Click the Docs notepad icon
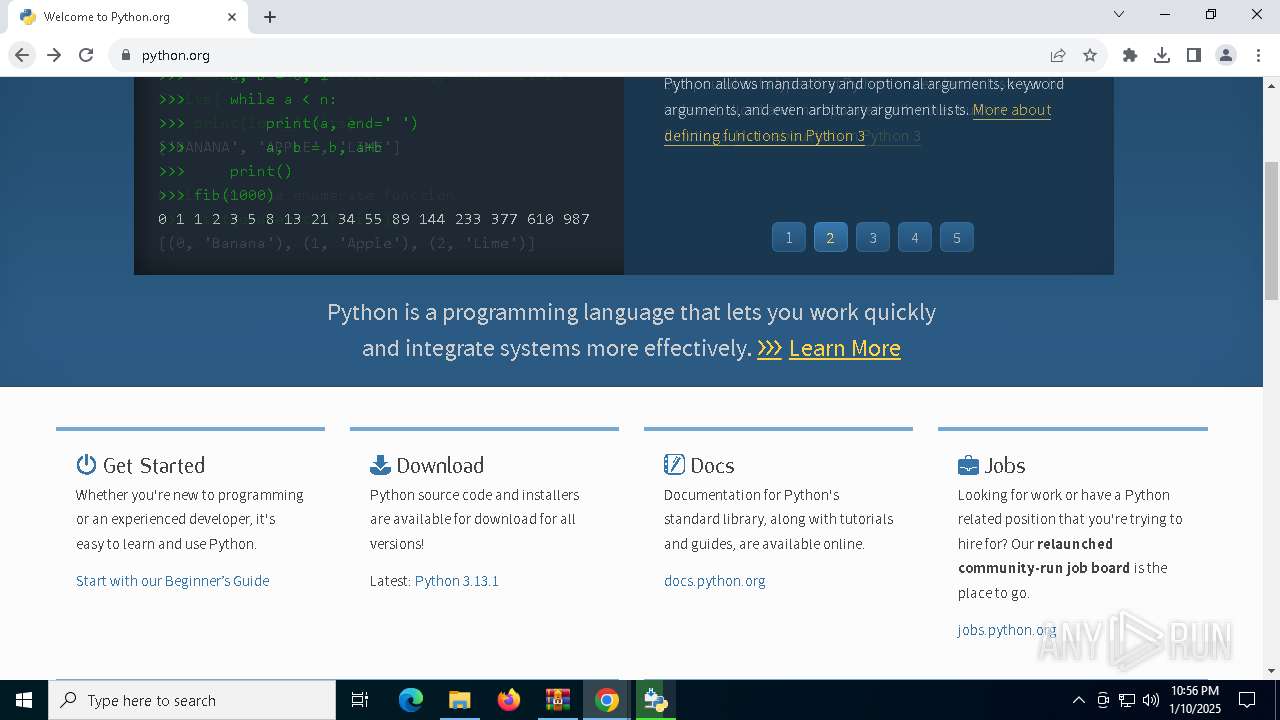Image resolution: width=1280 pixels, height=720 pixels. coord(674,465)
